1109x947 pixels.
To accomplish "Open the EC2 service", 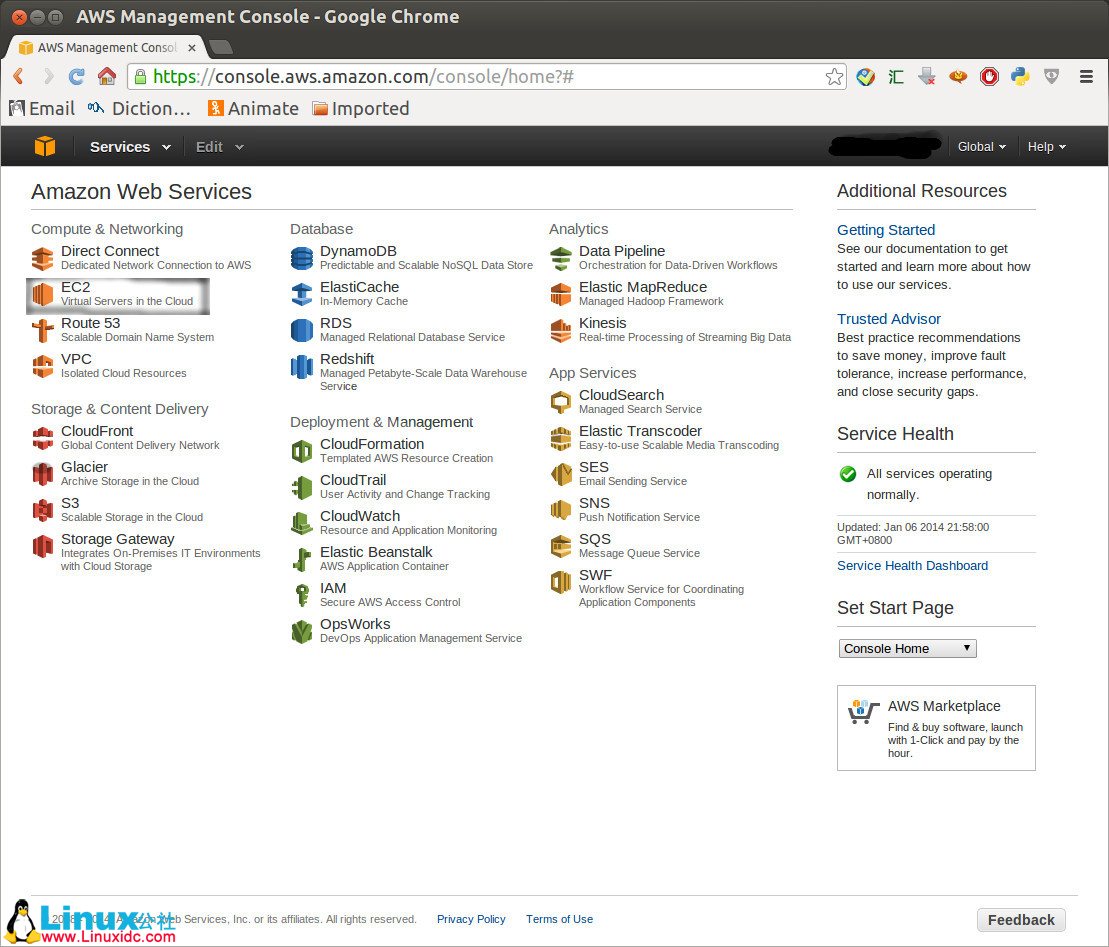I will pyautogui.click(x=76, y=287).
